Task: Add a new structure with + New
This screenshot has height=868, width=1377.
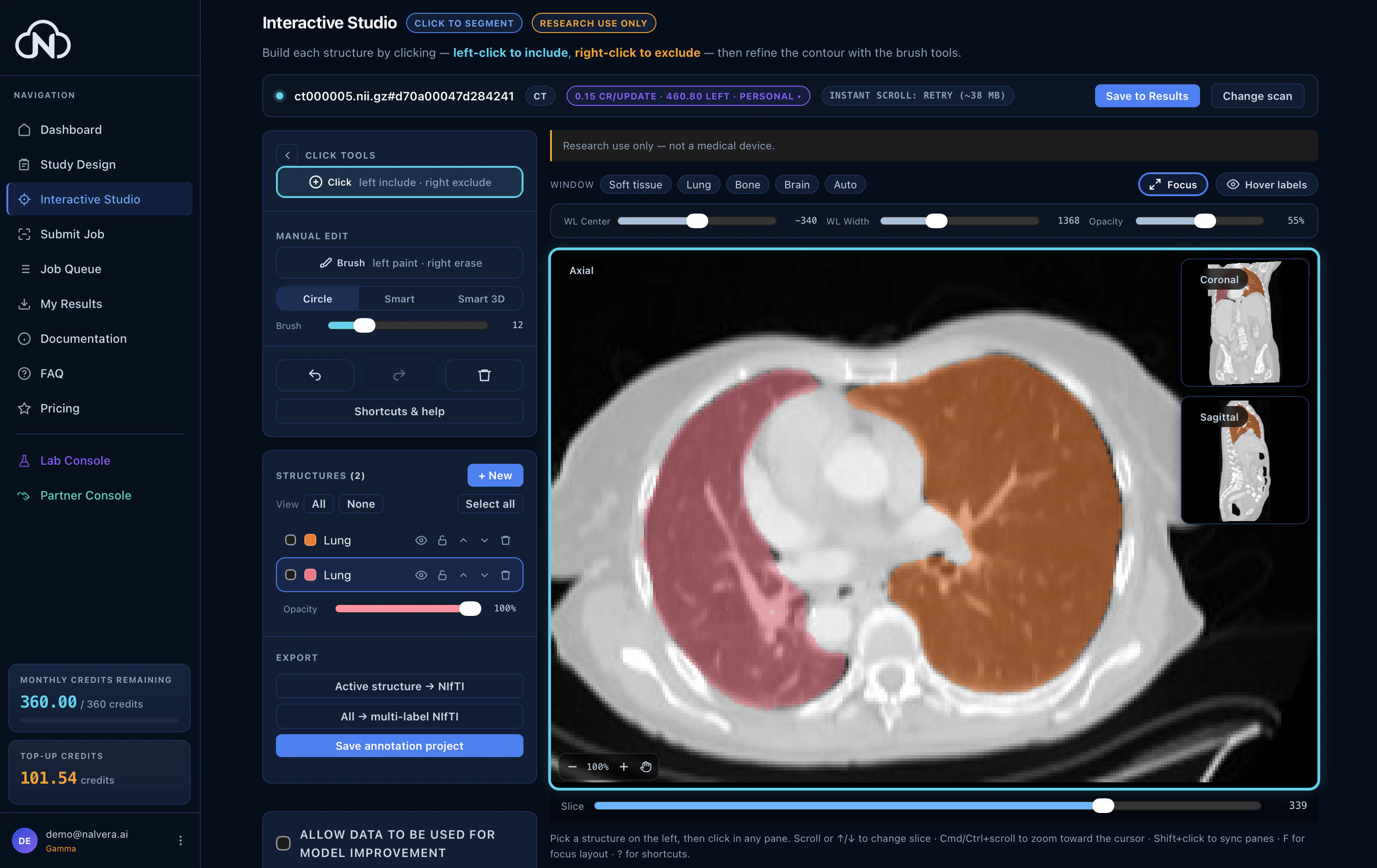Action: pyautogui.click(x=495, y=475)
